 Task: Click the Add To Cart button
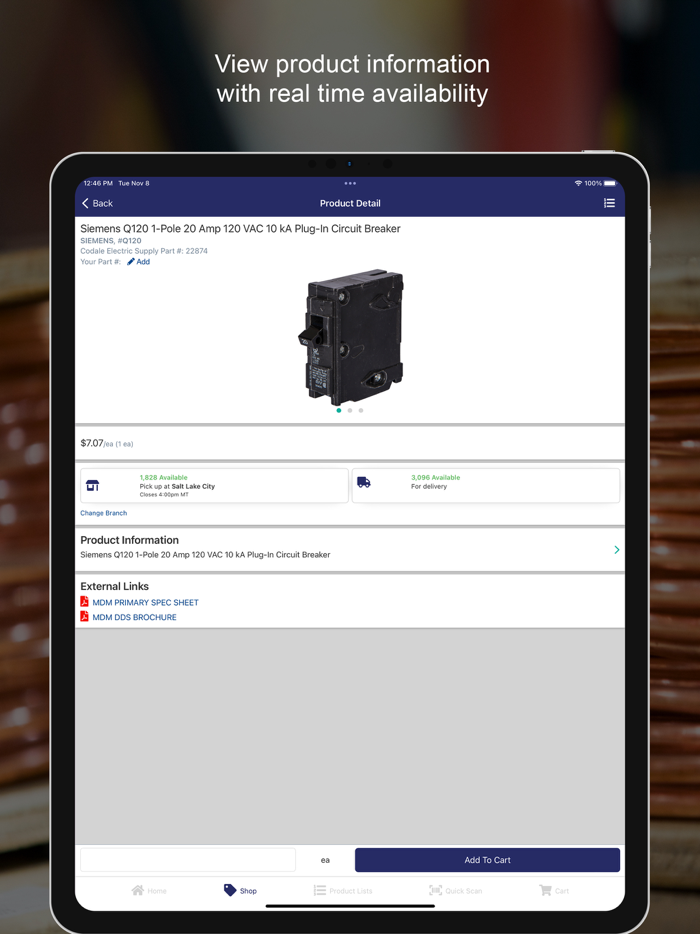[487, 860]
